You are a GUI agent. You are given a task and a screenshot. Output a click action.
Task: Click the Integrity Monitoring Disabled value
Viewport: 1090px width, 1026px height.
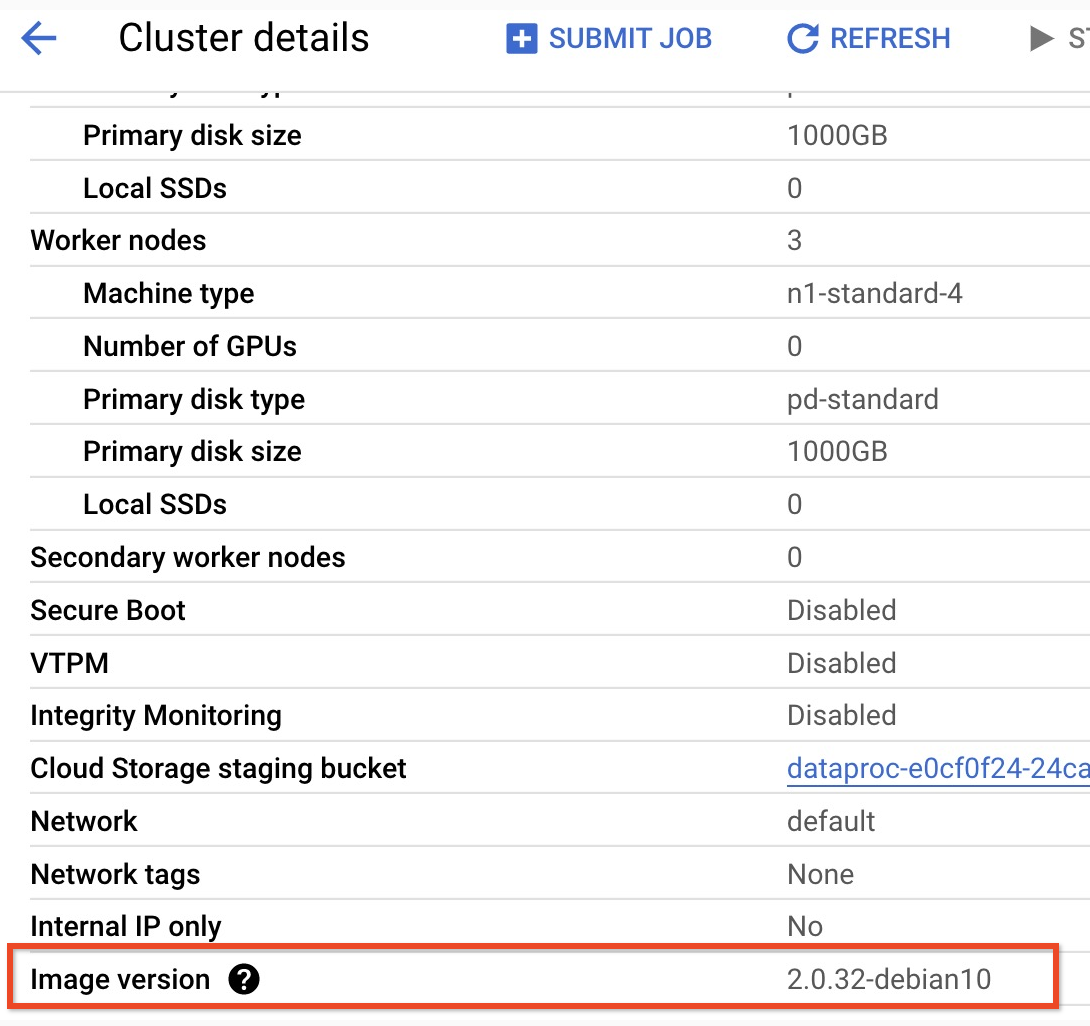841,716
